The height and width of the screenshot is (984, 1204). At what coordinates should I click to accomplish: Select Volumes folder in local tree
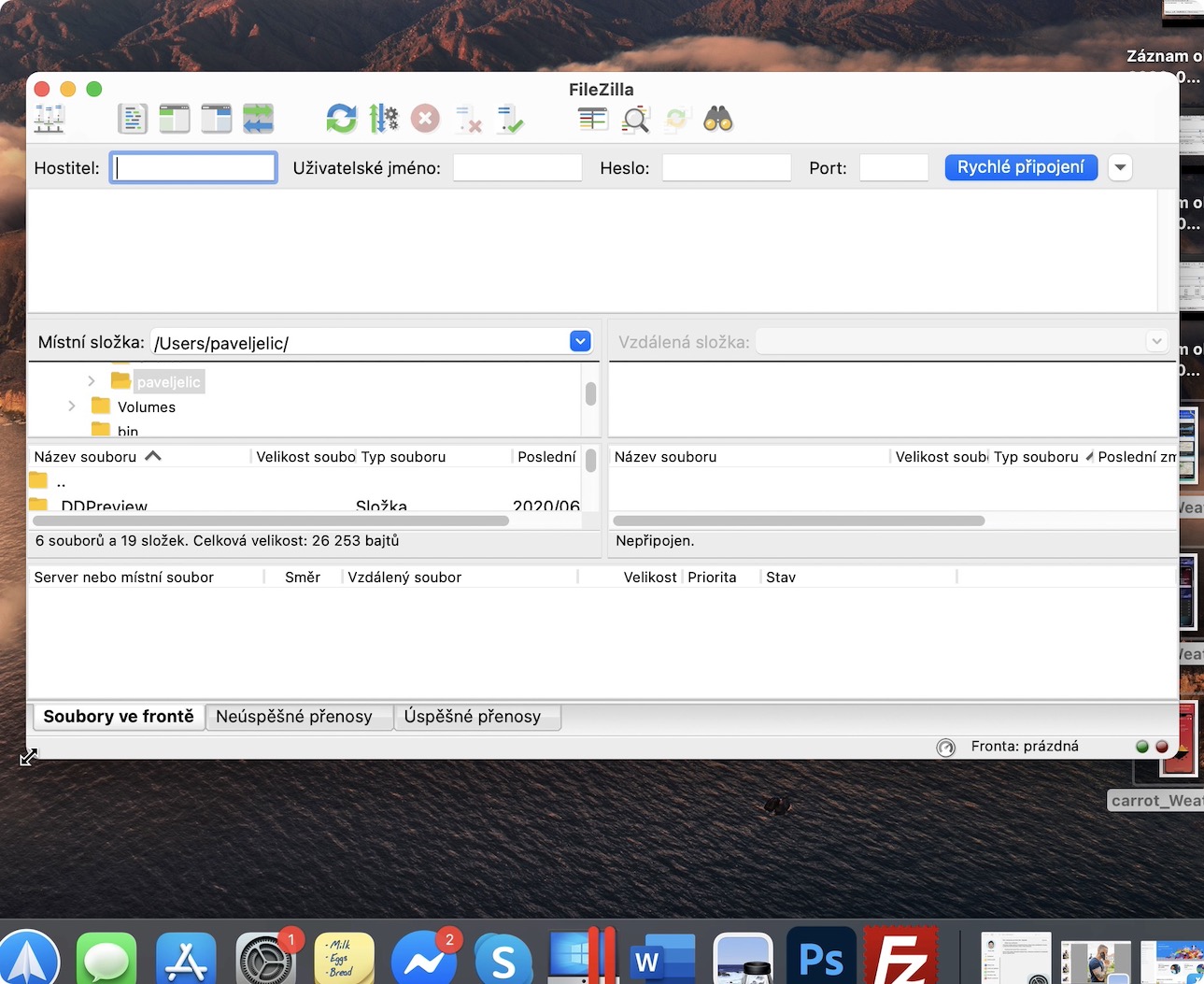[x=146, y=407]
